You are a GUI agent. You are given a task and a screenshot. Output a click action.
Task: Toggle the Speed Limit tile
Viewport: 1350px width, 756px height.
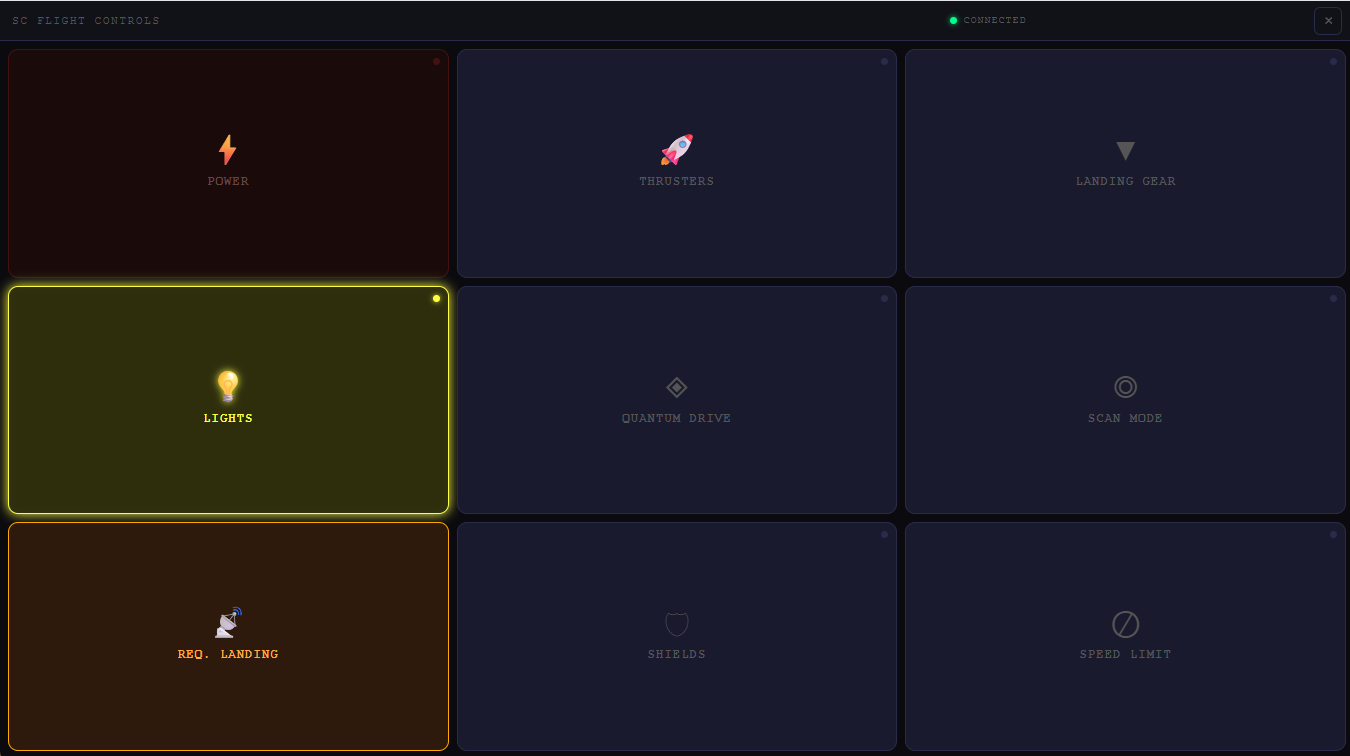pos(1125,636)
